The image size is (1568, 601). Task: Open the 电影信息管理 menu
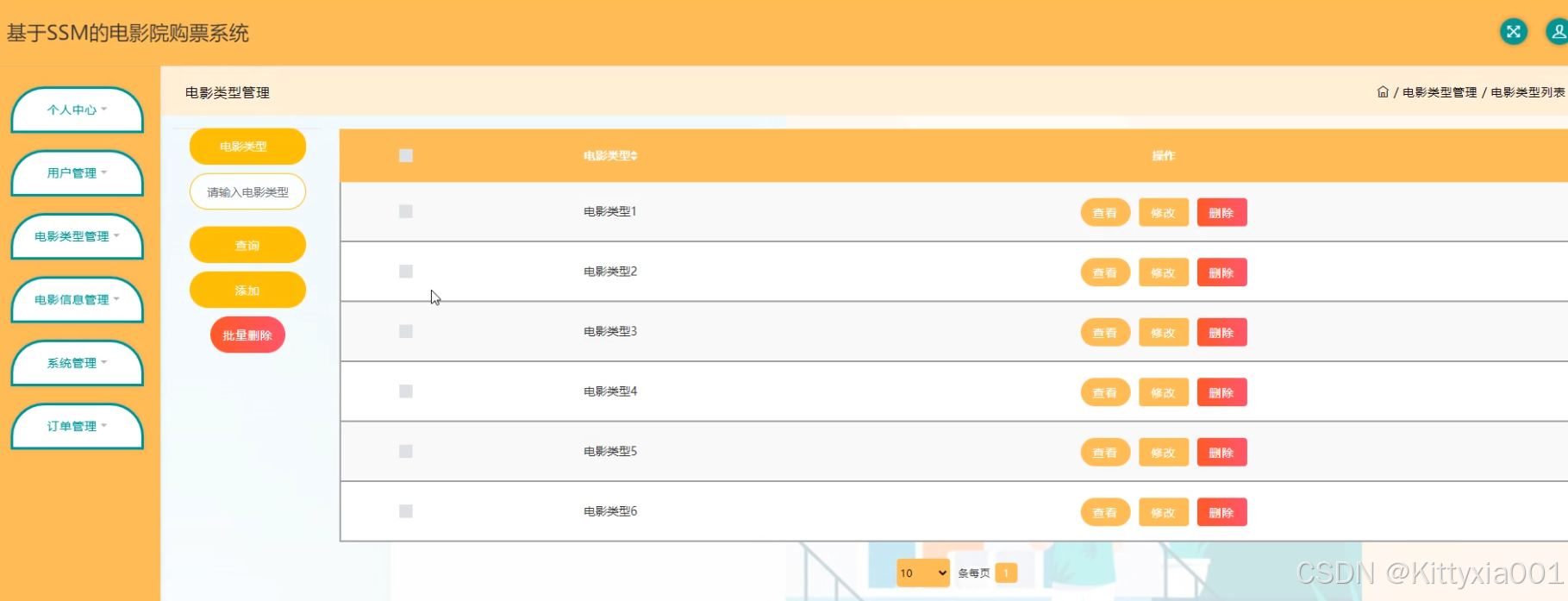coord(77,300)
